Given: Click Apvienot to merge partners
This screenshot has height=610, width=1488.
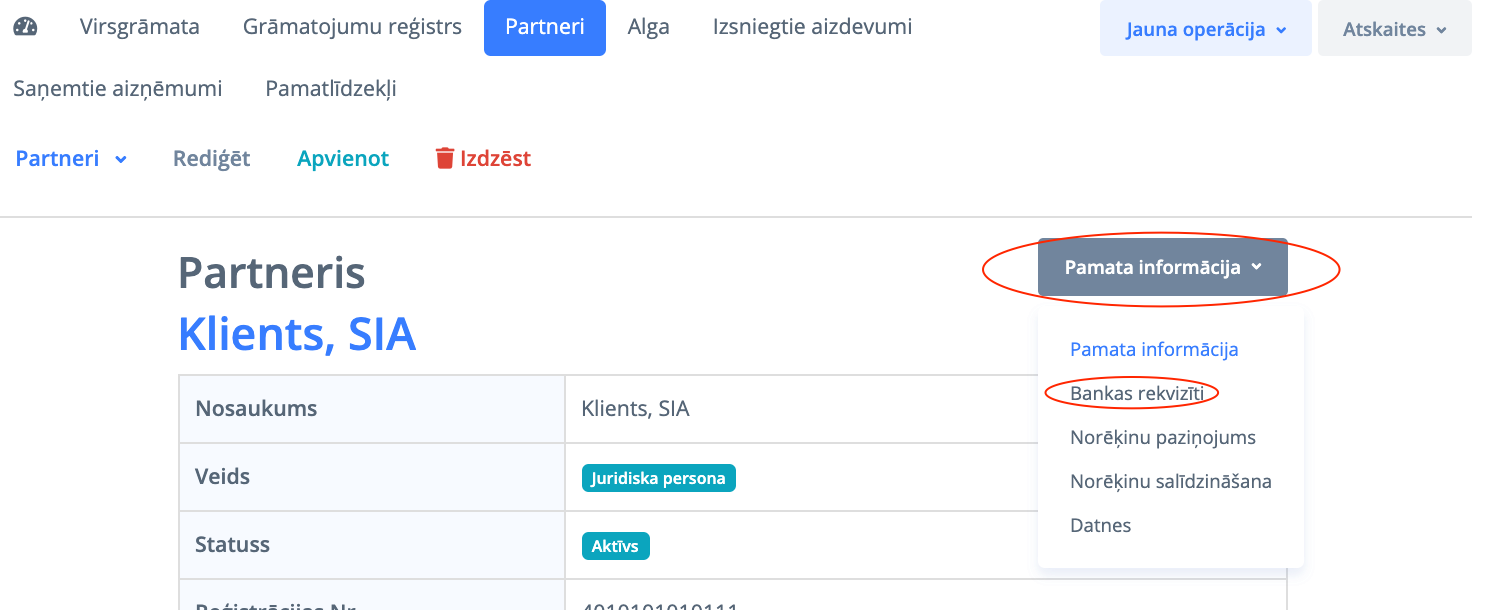Looking at the screenshot, I should (343, 158).
